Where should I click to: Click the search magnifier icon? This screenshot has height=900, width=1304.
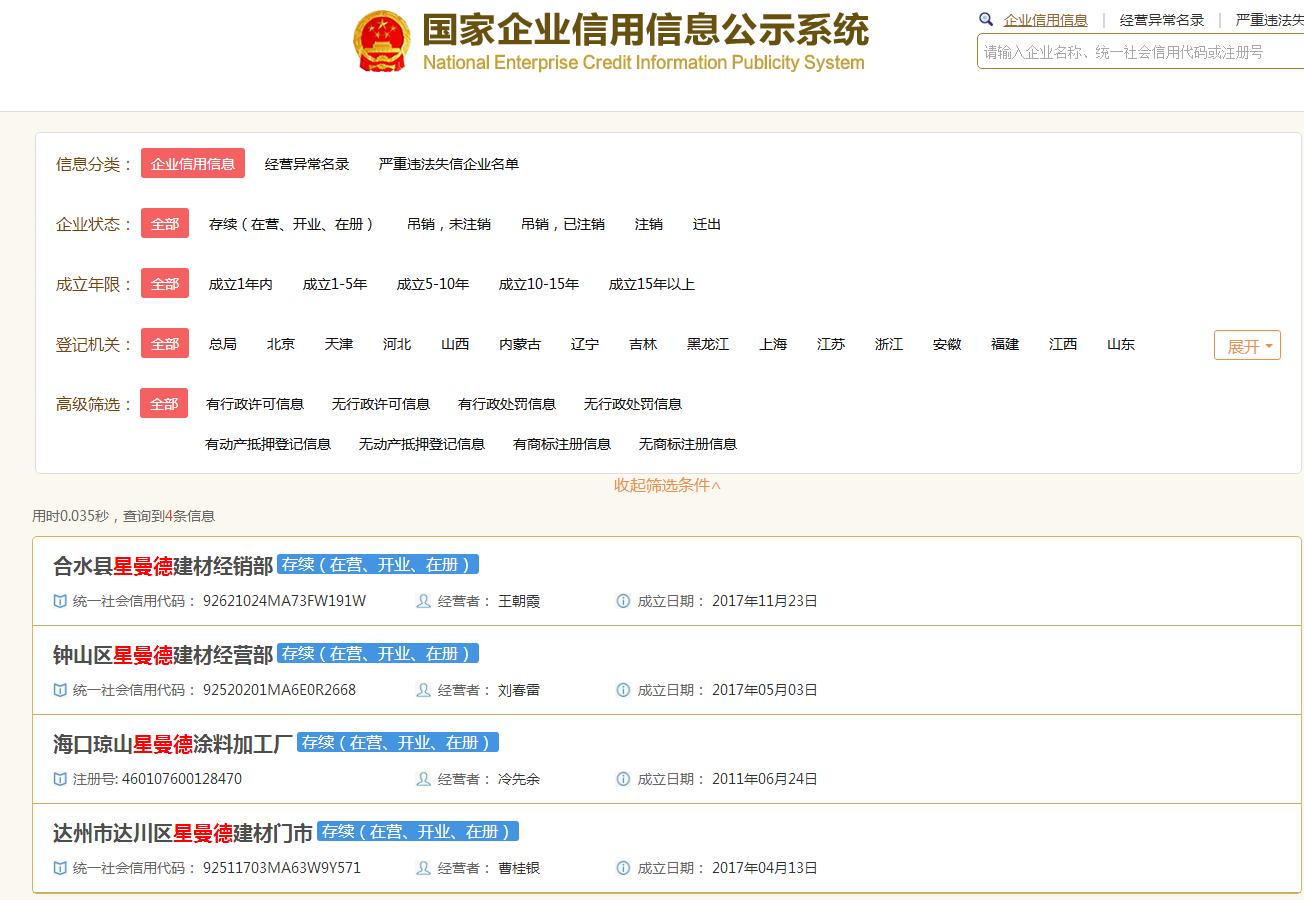pos(986,19)
